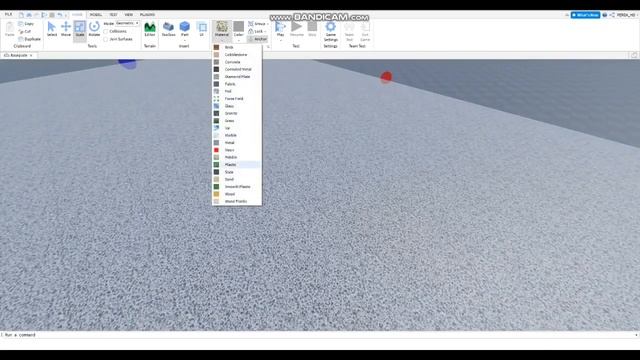Expand the Lock dropdown arrow
640x360 pixels.
click(x=265, y=31)
